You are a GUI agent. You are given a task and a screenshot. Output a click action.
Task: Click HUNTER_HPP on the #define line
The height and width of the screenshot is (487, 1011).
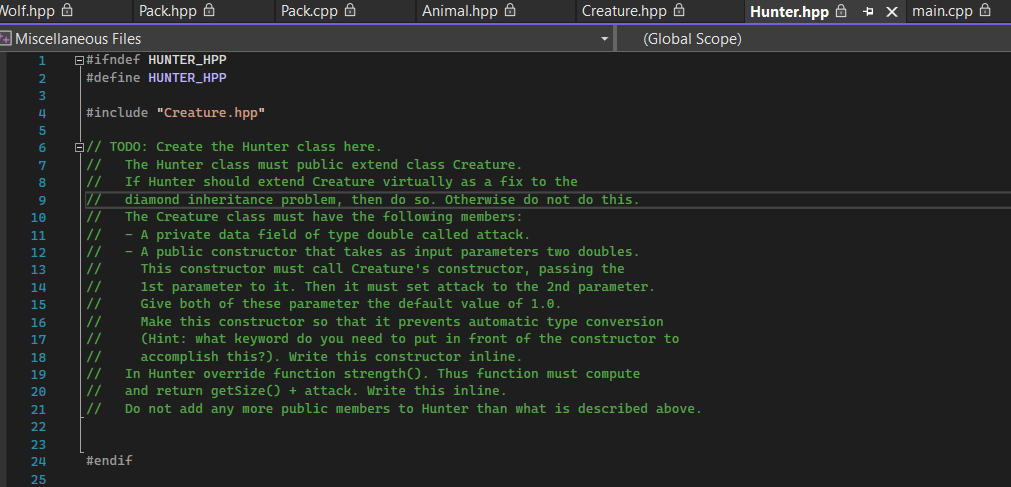pos(187,77)
